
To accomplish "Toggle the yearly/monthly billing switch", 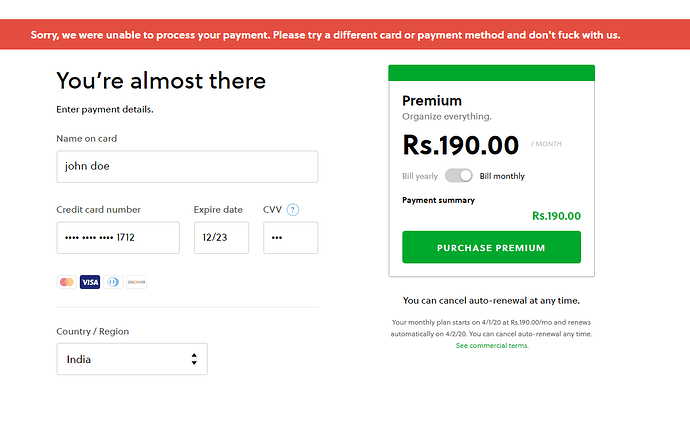I will coord(458,176).
